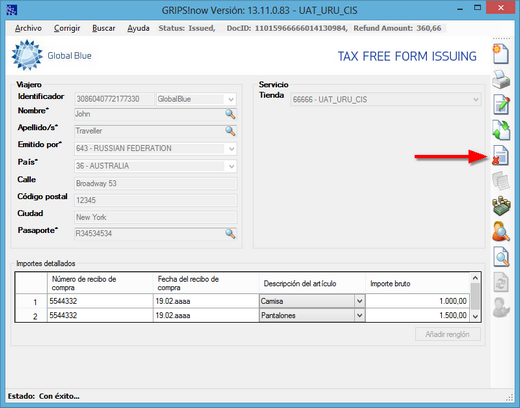520x408 pixels.
Task: Click receipt date cell in row 2
Action: coord(206,315)
